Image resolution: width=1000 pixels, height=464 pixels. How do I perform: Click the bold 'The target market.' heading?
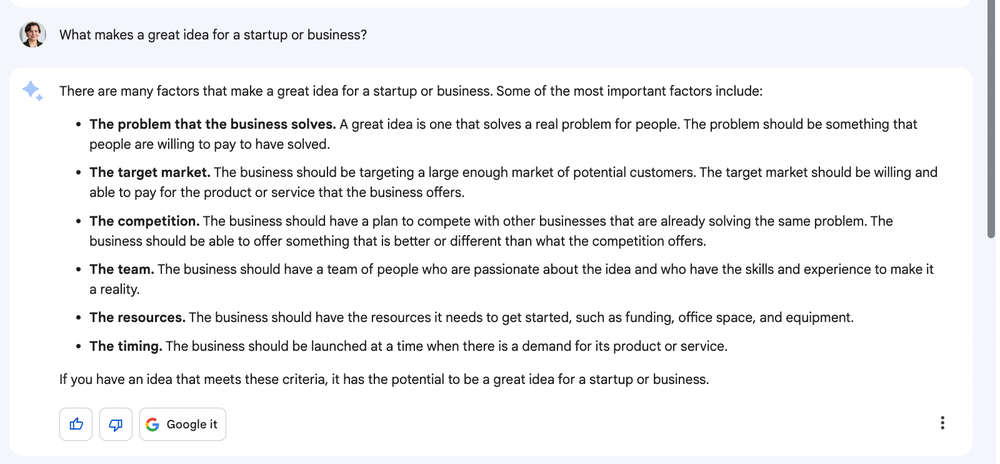pyautogui.click(x=150, y=173)
